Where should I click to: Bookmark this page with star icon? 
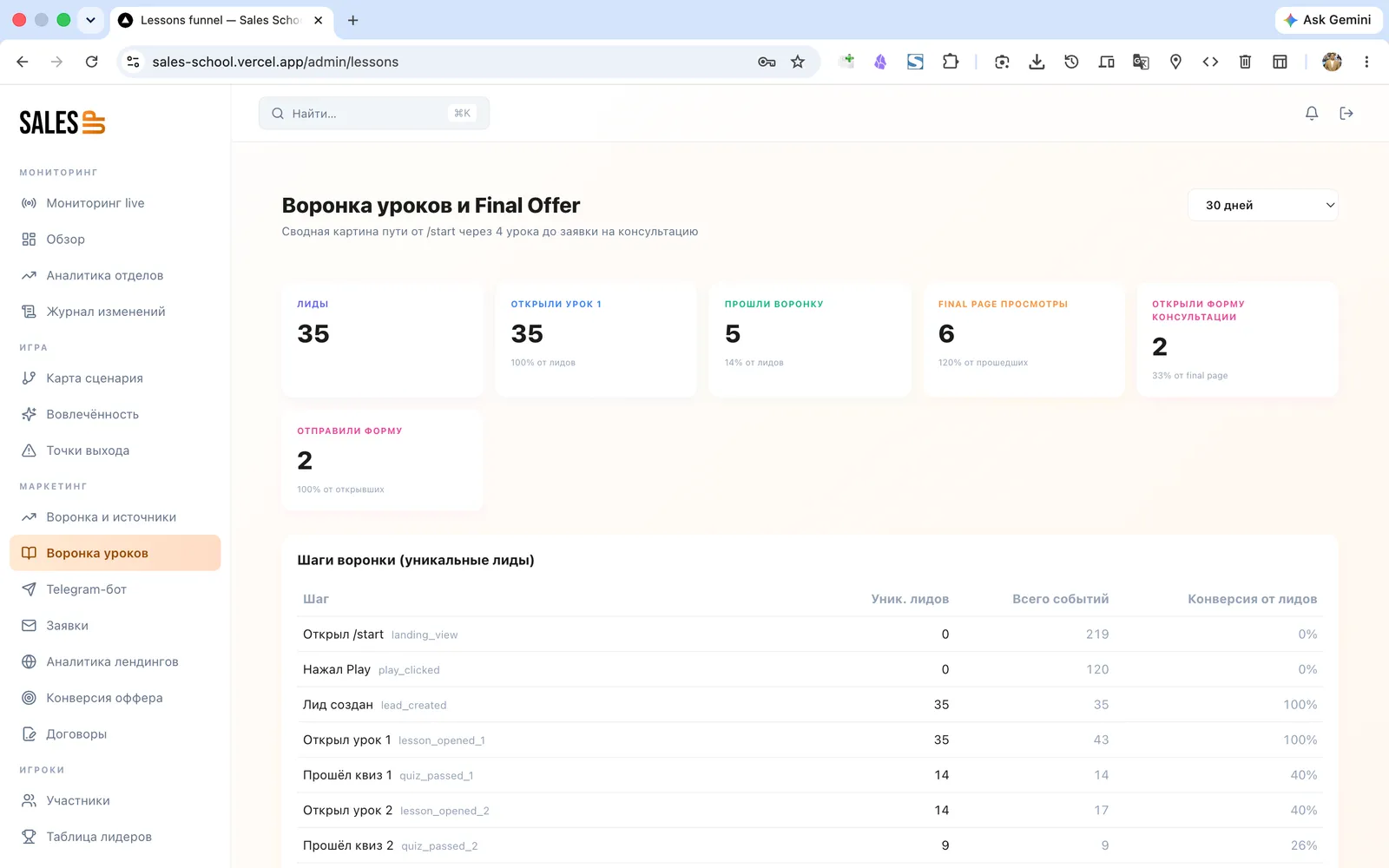(x=798, y=62)
